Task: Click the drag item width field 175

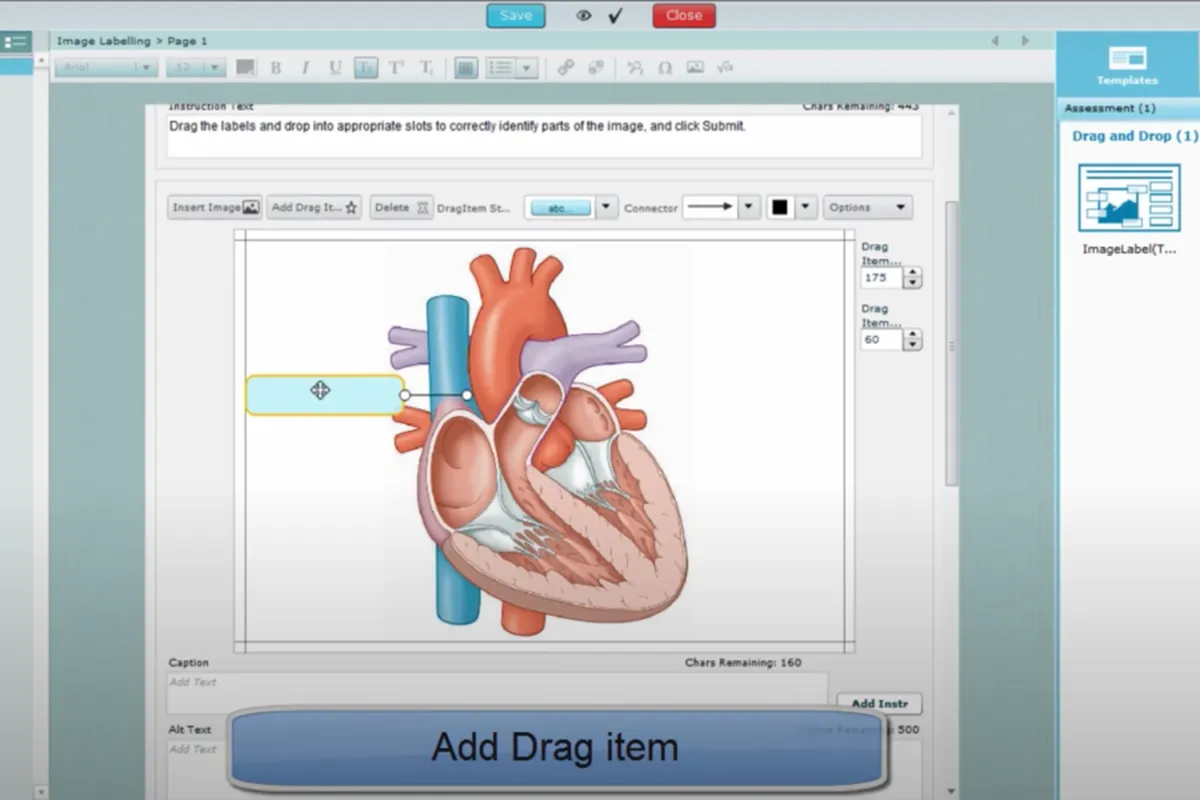Action: (881, 278)
